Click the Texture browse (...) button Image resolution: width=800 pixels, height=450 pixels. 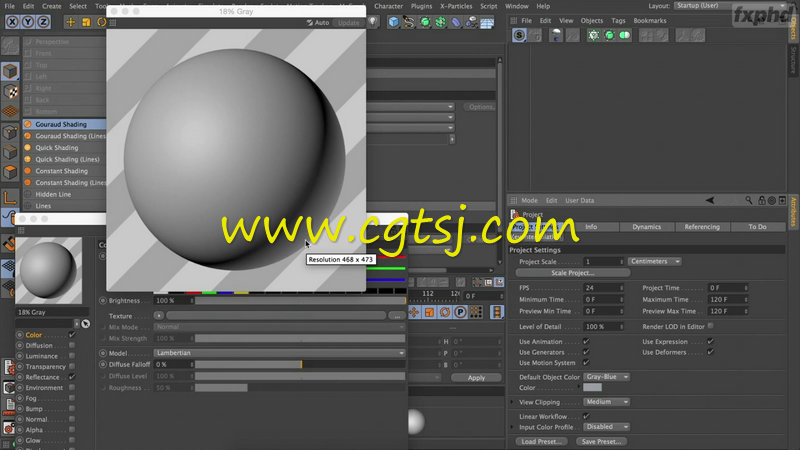pos(397,316)
